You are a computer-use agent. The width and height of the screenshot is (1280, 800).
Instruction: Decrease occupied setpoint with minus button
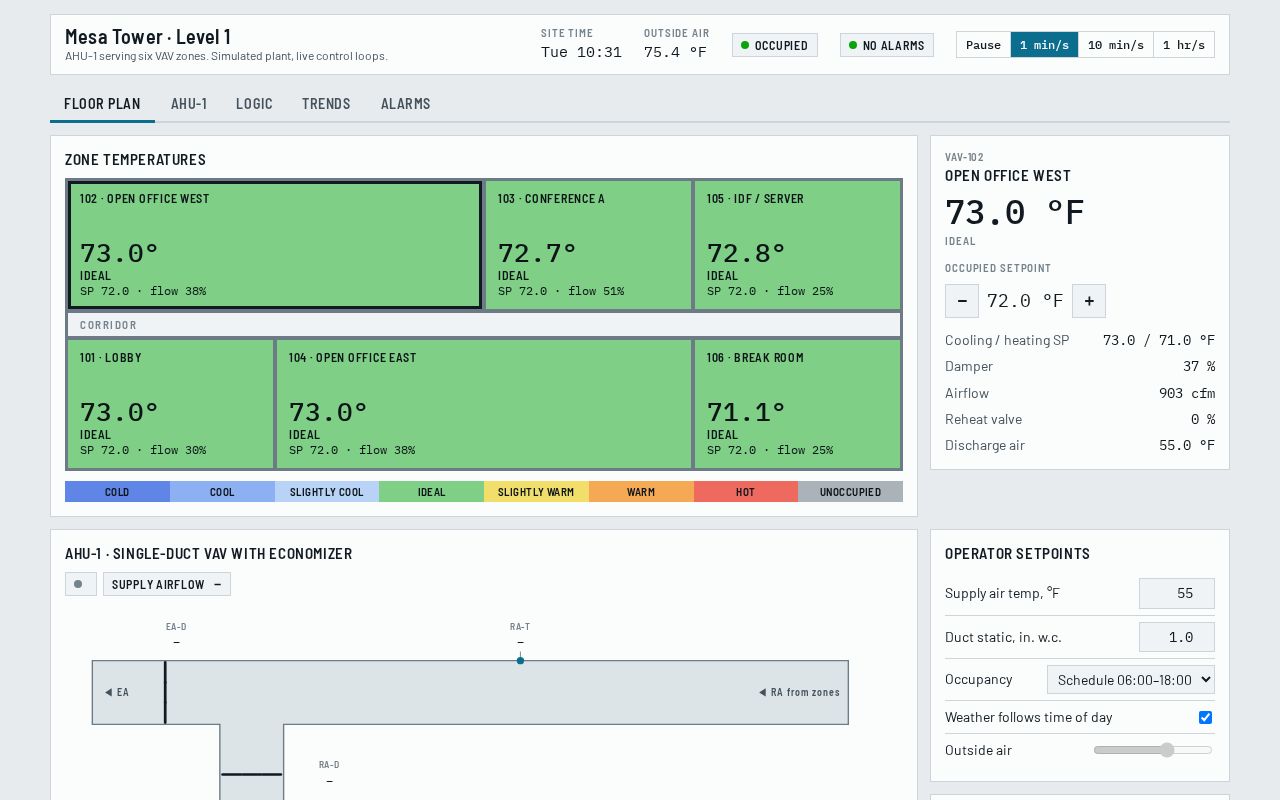tap(962, 301)
